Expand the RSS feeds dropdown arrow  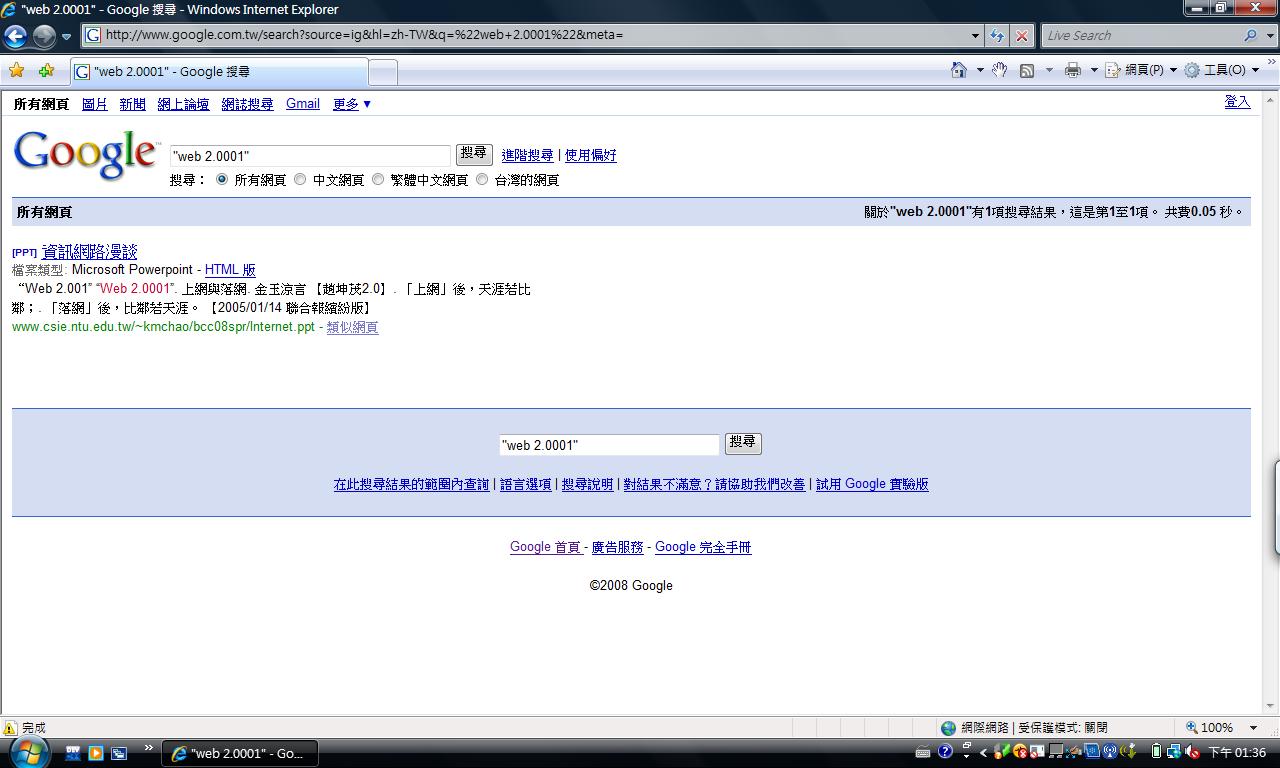pyautogui.click(x=1049, y=70)
